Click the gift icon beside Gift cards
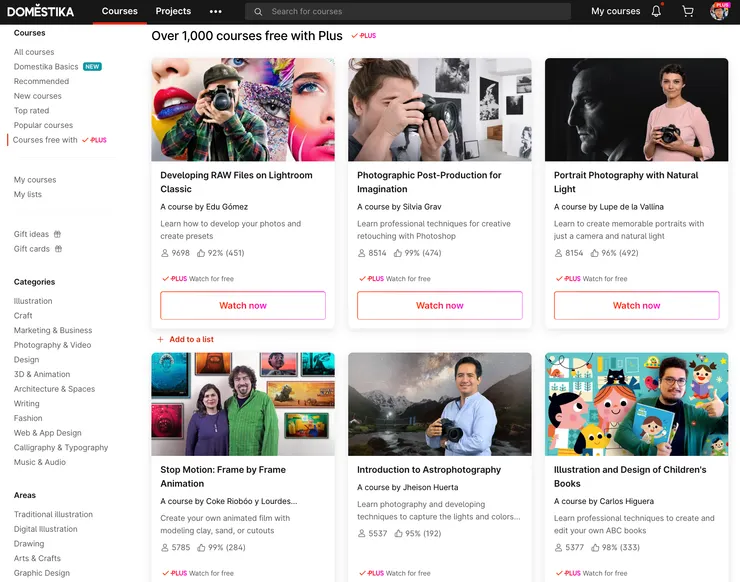This screenshot has width=740, height=582. (x=59, y=249)
